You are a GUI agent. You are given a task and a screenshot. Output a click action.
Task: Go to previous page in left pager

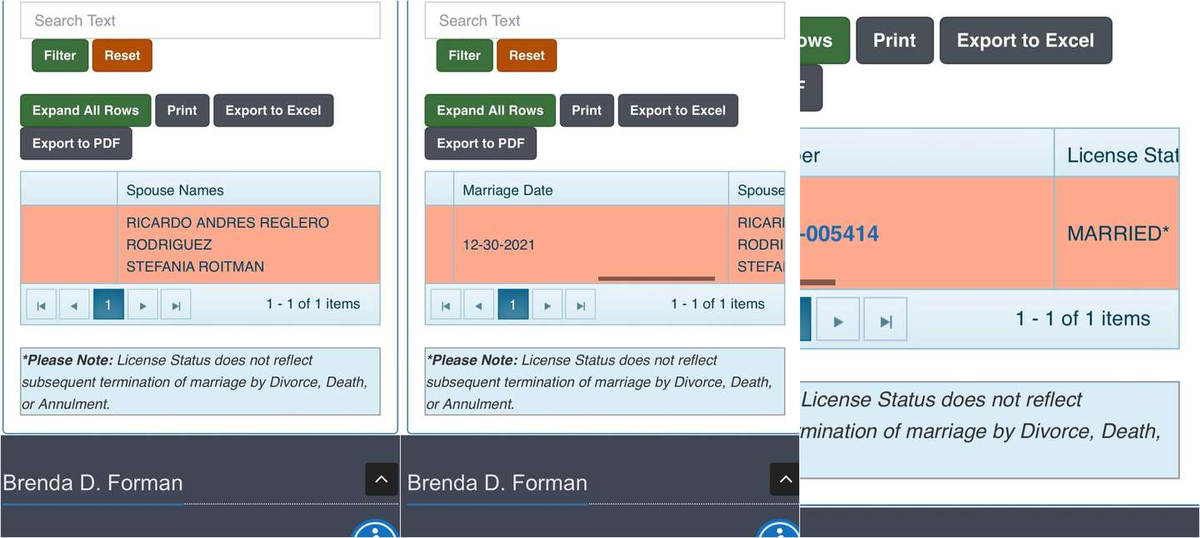[74, 305]
